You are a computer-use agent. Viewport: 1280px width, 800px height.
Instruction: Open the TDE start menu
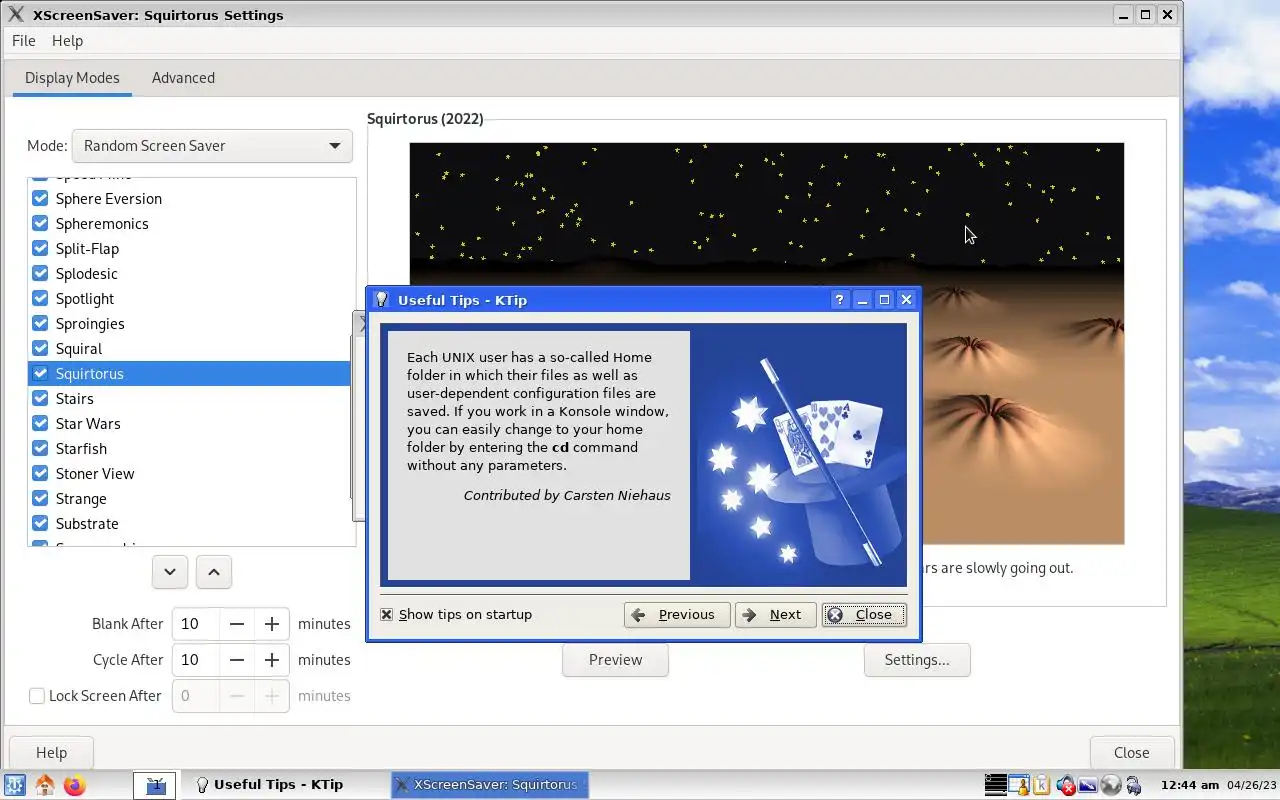(15, 785)
